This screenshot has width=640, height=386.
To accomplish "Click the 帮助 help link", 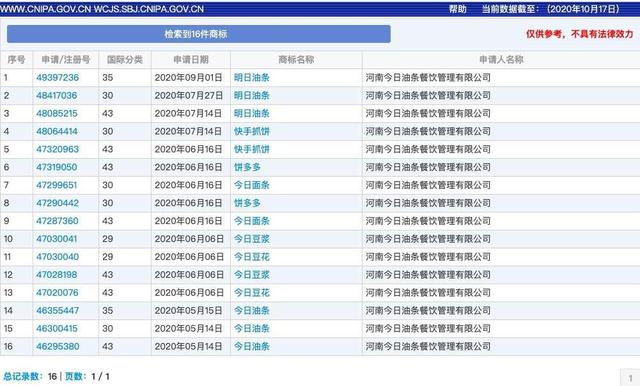I will coord(458,9).
